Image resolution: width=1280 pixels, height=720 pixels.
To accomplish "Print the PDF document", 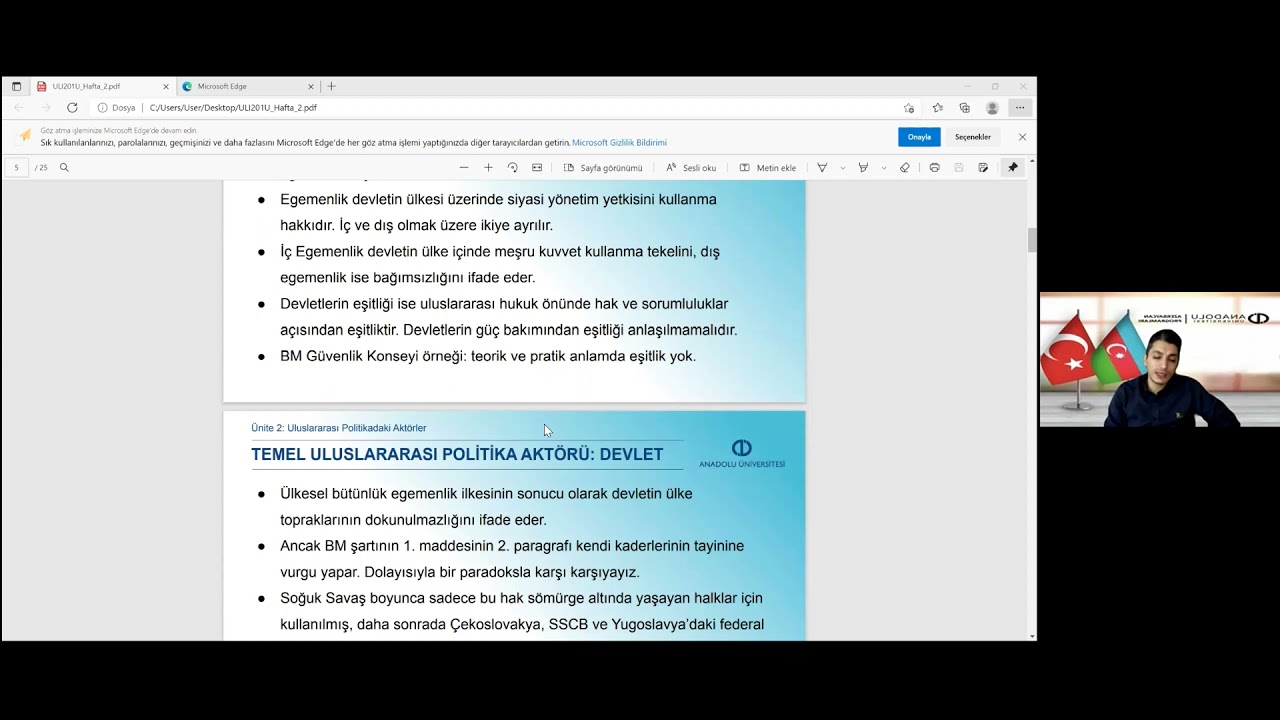I will (934, 168).
